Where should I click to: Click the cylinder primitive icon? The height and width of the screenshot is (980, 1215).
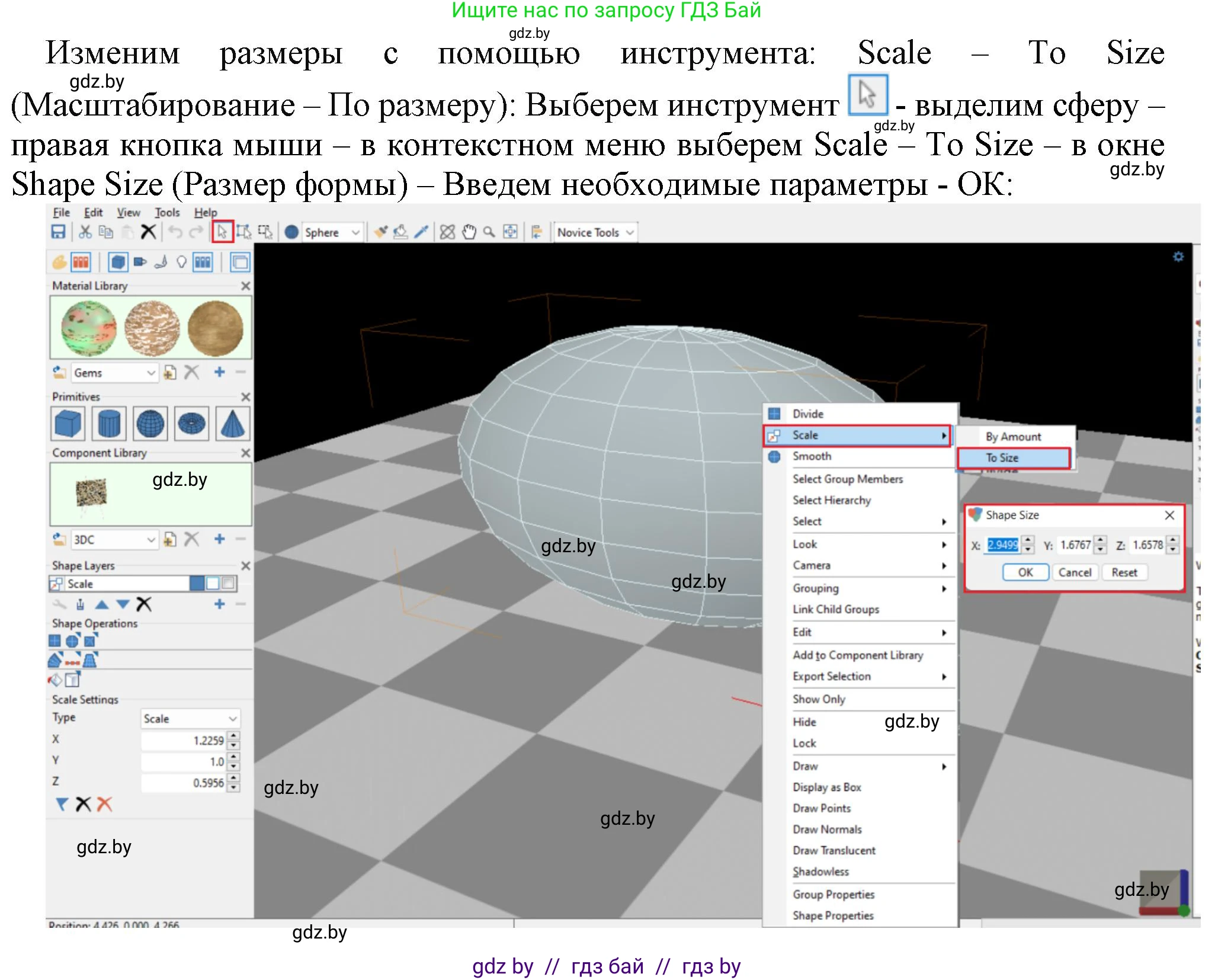109,424
